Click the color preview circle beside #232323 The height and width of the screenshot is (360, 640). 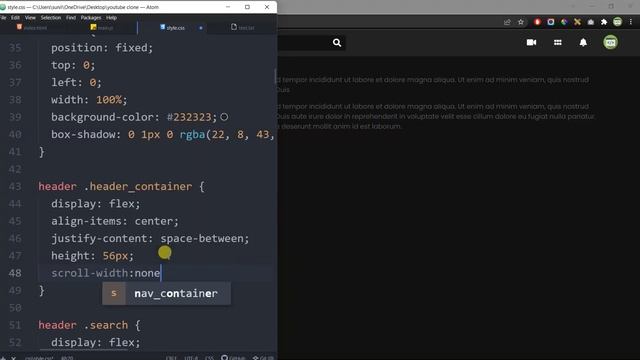click(x=224, y=117)
